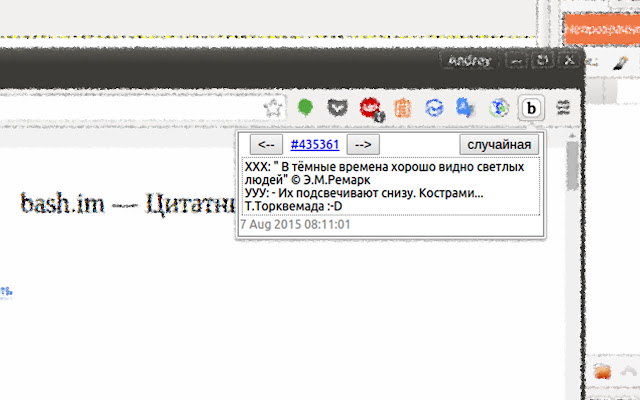
Task: Open the browser hamburger menu
Action: pyautogui.click(x=563, y=108)
